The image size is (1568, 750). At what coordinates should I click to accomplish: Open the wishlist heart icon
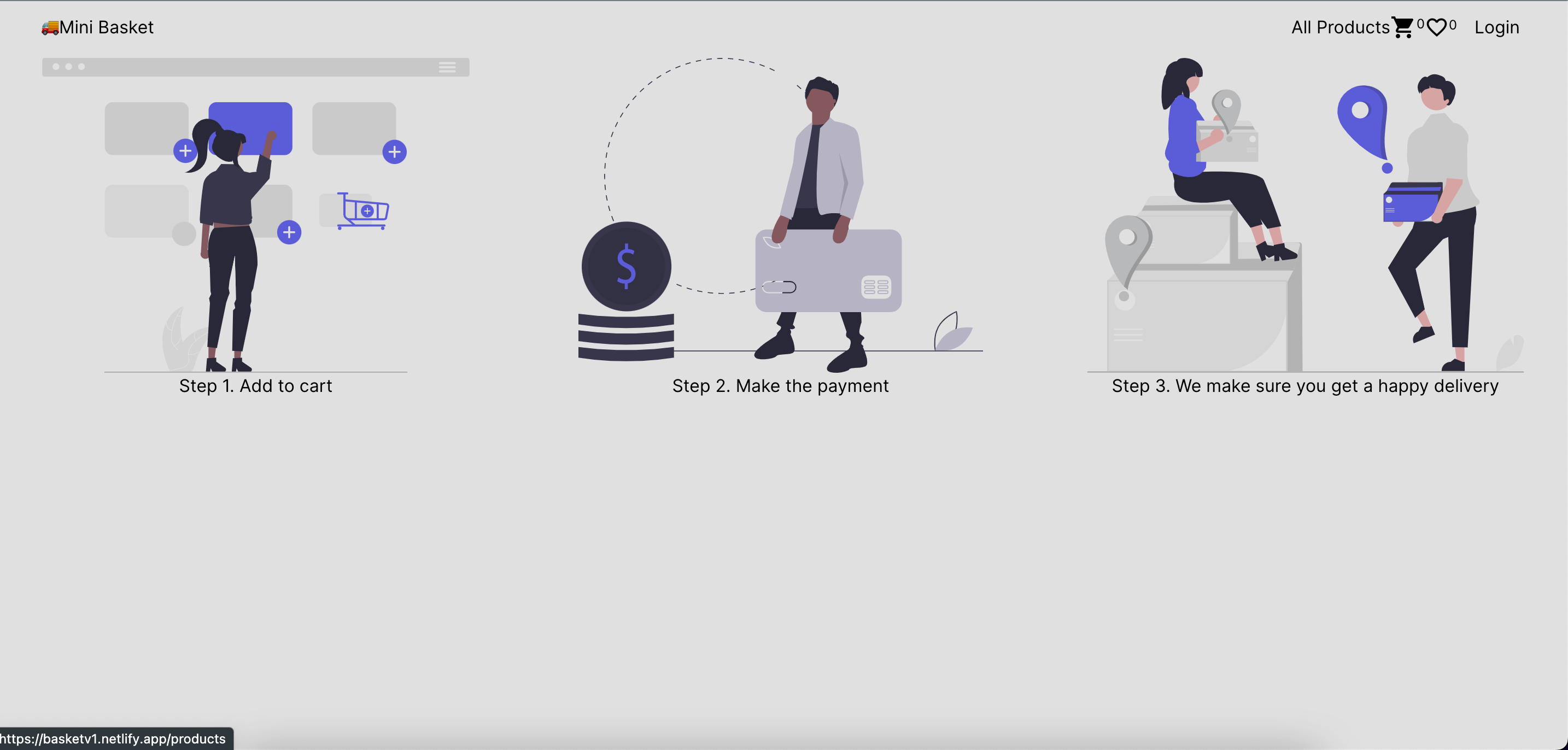click(x=1436, y=27)
